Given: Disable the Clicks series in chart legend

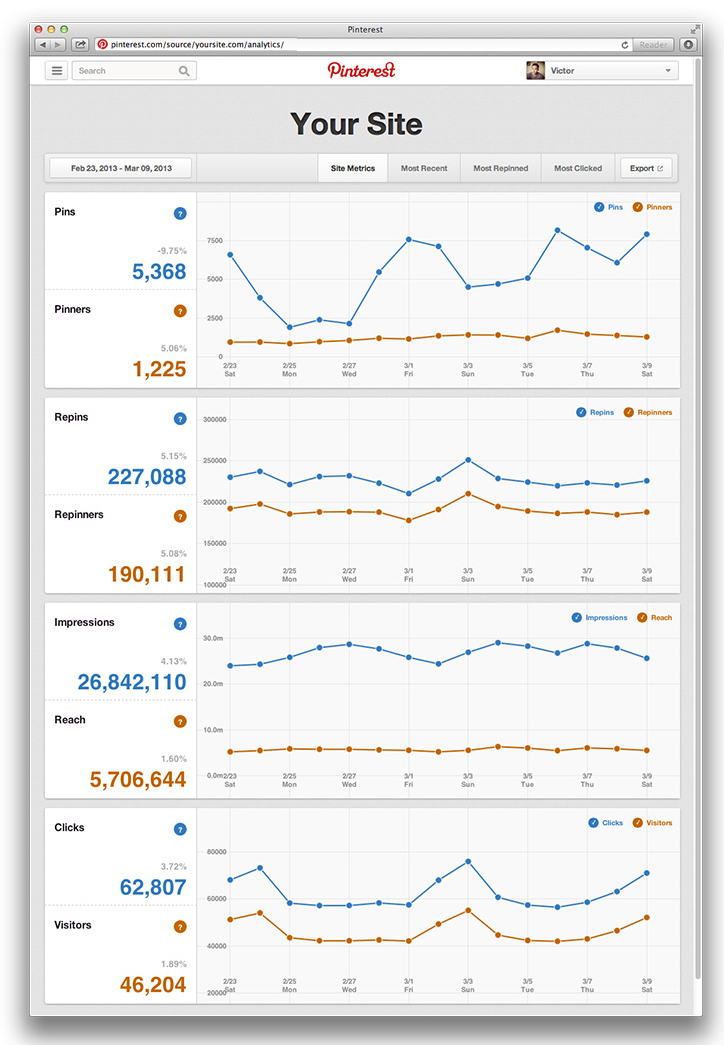Looking at the screenshot, I should coord(593,823).
